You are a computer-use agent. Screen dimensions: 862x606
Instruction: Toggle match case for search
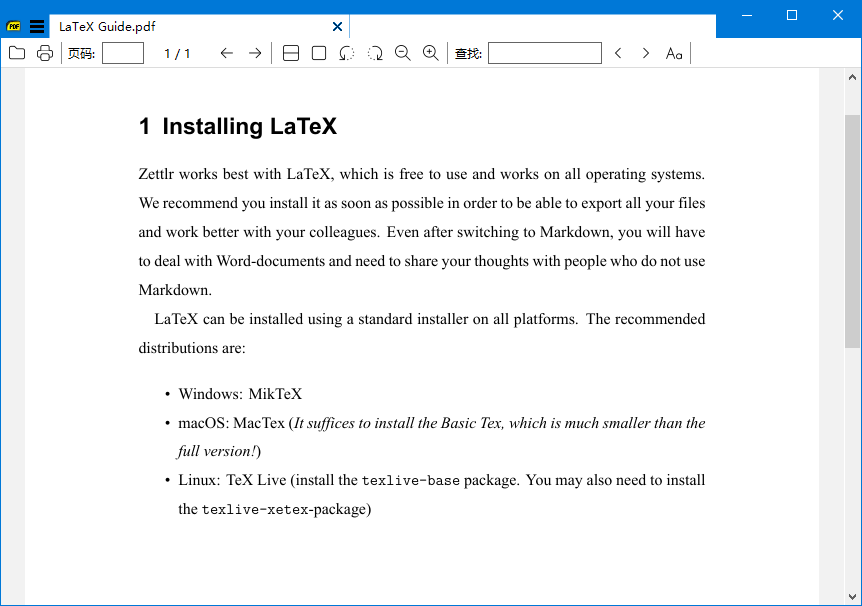click(x=674, y=53)
